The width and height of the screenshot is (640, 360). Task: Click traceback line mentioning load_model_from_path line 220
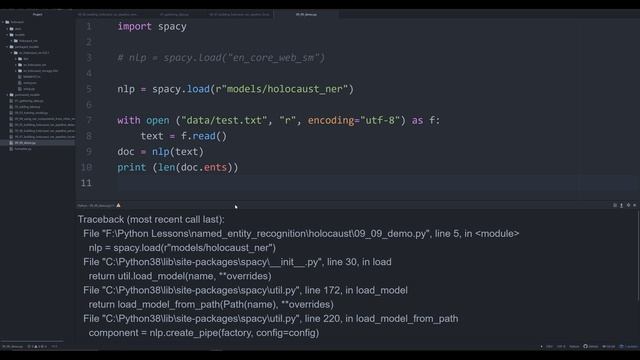[271, 318]
